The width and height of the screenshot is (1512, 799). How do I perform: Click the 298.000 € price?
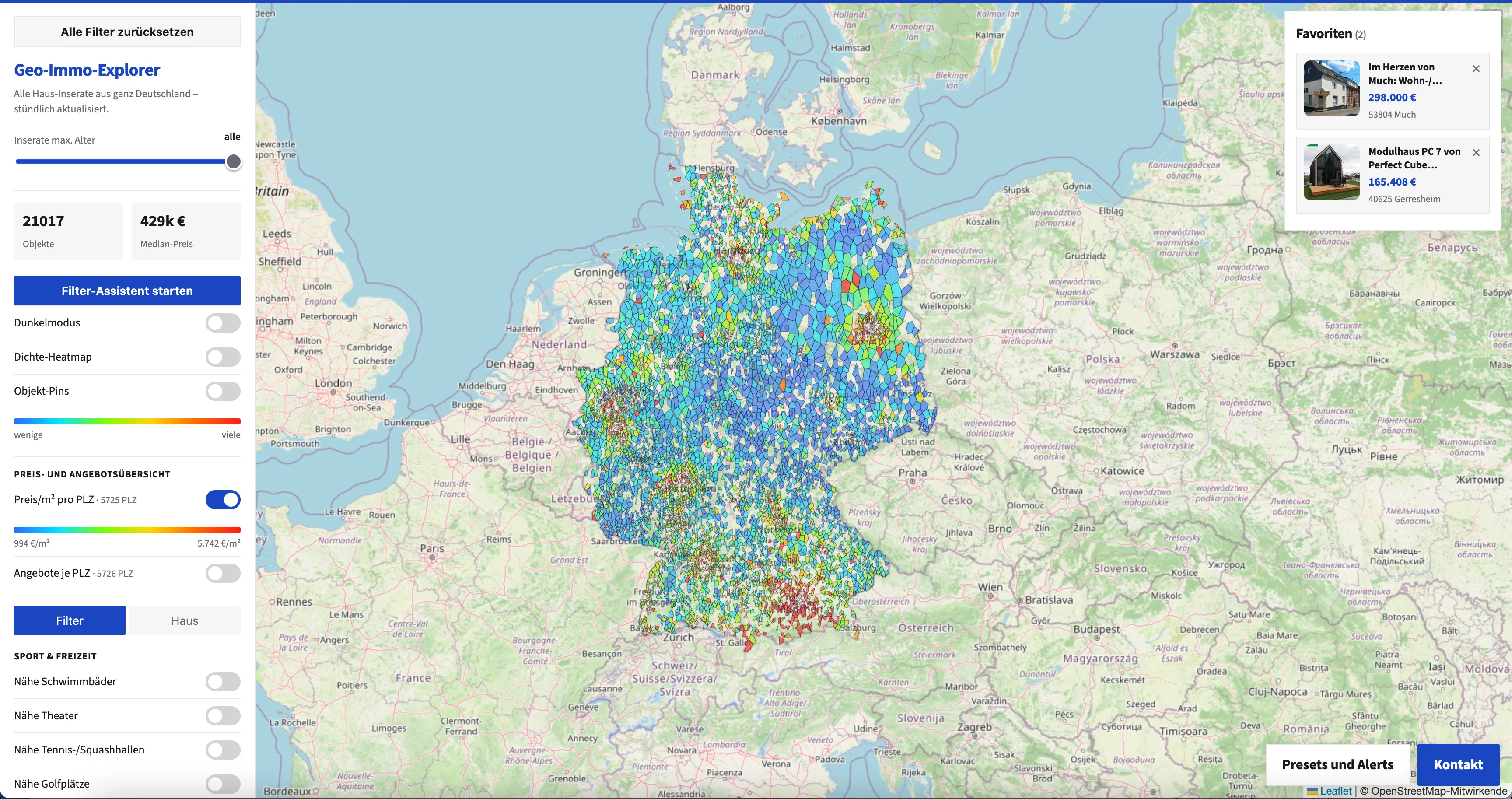[1392, 98]
